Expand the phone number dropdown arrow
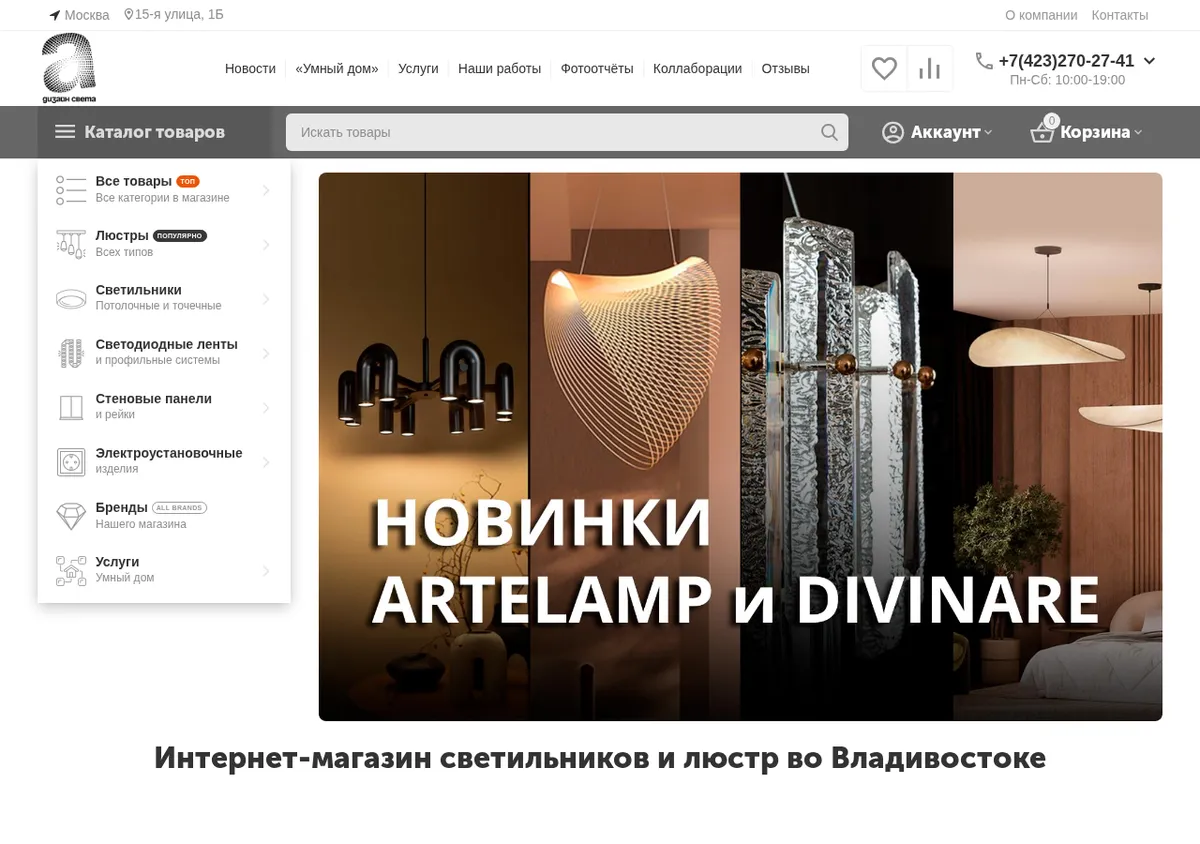Viewport: 1200px width, 844px height. pyautogui.click(x=1149, y=61)
